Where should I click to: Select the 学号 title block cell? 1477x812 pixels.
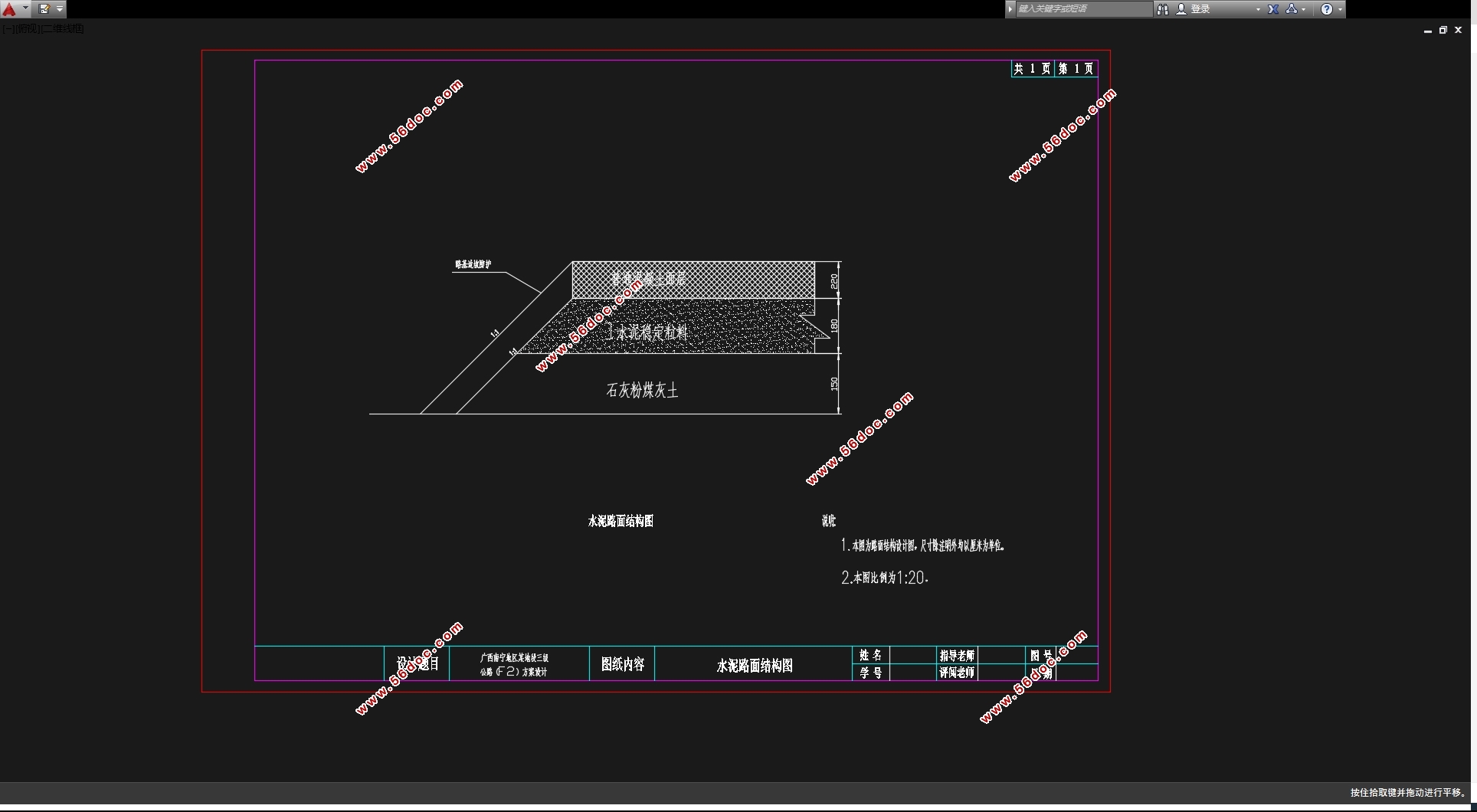[x=871, y=673]
